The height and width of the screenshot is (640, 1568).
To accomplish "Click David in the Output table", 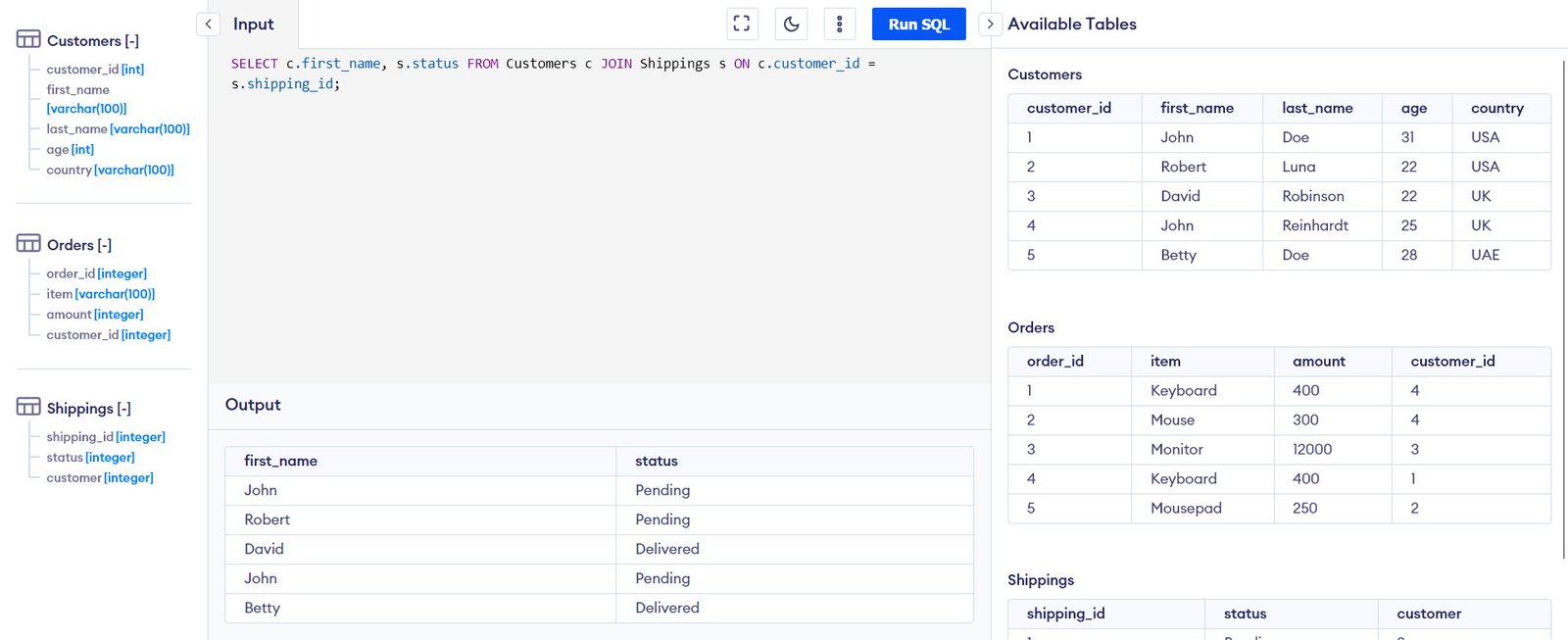I will [x=264, y=549].
